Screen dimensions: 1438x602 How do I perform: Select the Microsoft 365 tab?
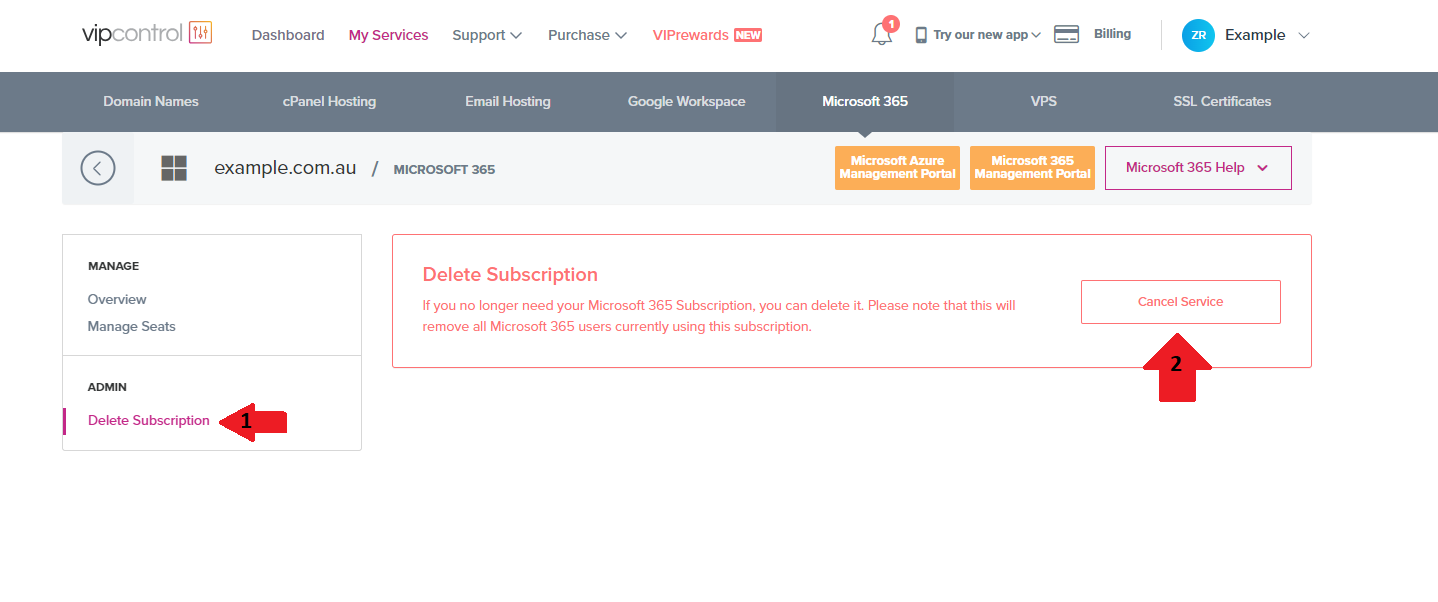[865, 101]
